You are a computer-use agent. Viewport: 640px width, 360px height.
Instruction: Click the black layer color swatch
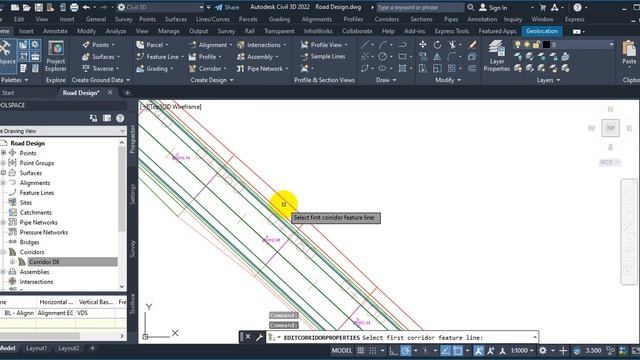coord(546,44)
